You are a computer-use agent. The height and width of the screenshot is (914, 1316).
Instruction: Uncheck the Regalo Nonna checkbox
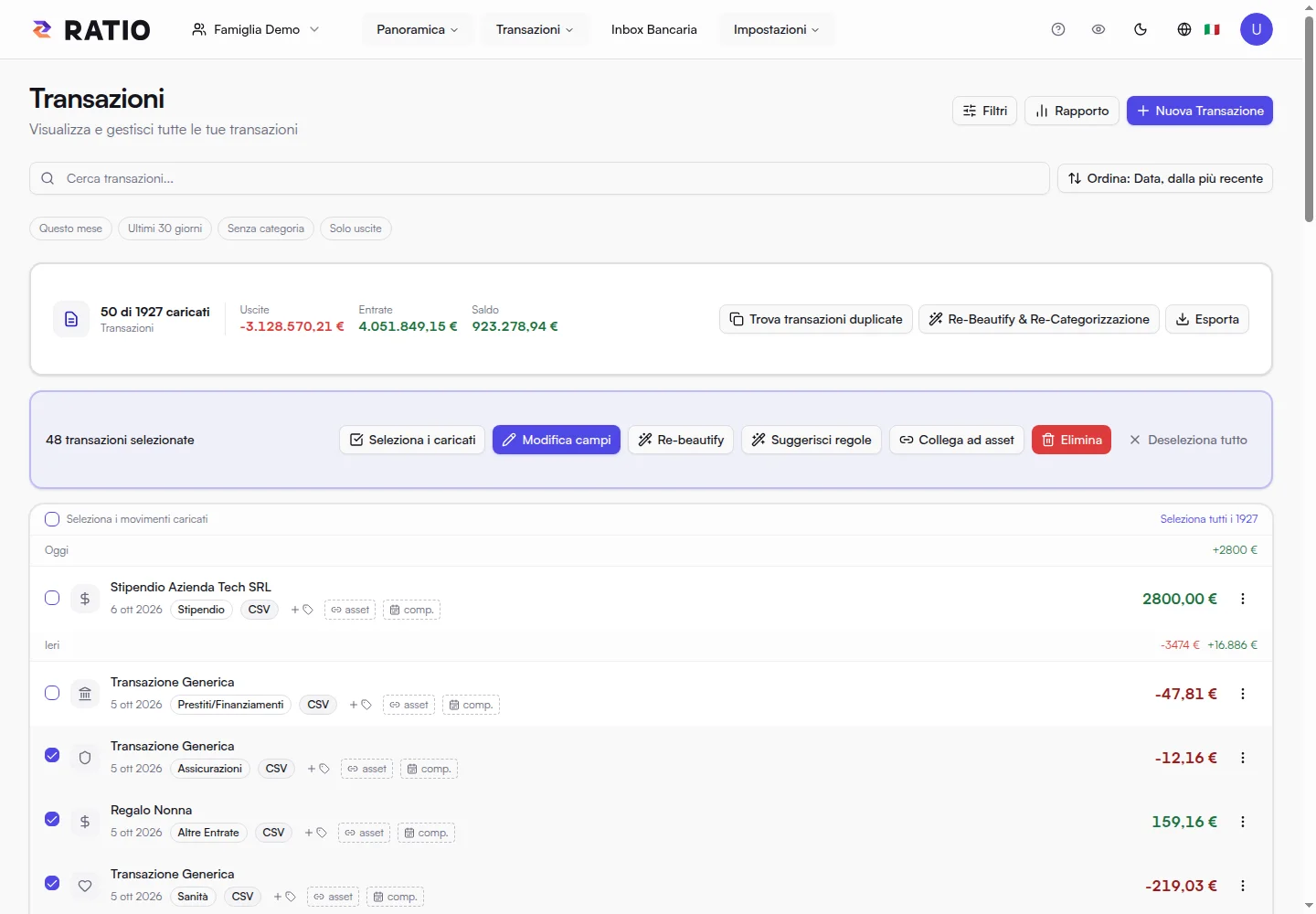coord(52,819)
